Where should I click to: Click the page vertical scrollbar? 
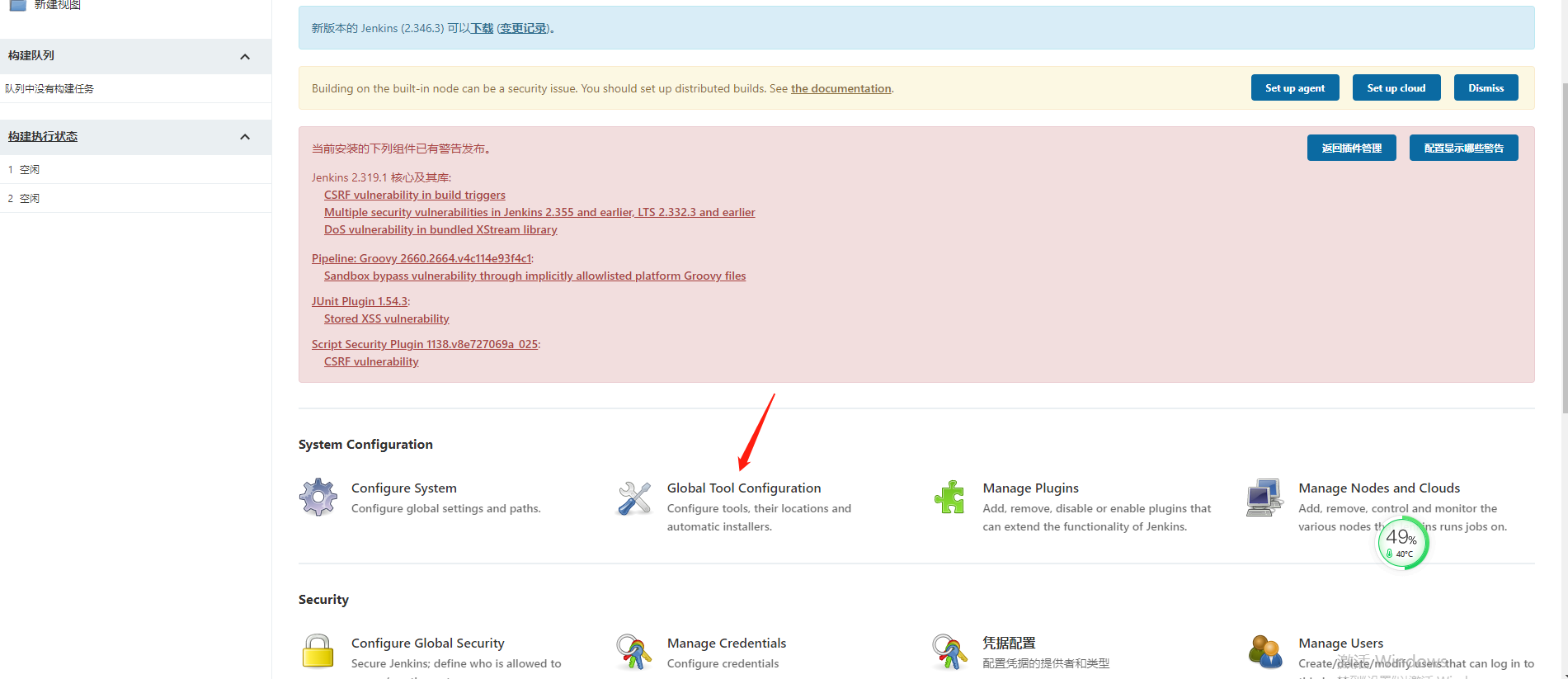tap(1564, 248)
